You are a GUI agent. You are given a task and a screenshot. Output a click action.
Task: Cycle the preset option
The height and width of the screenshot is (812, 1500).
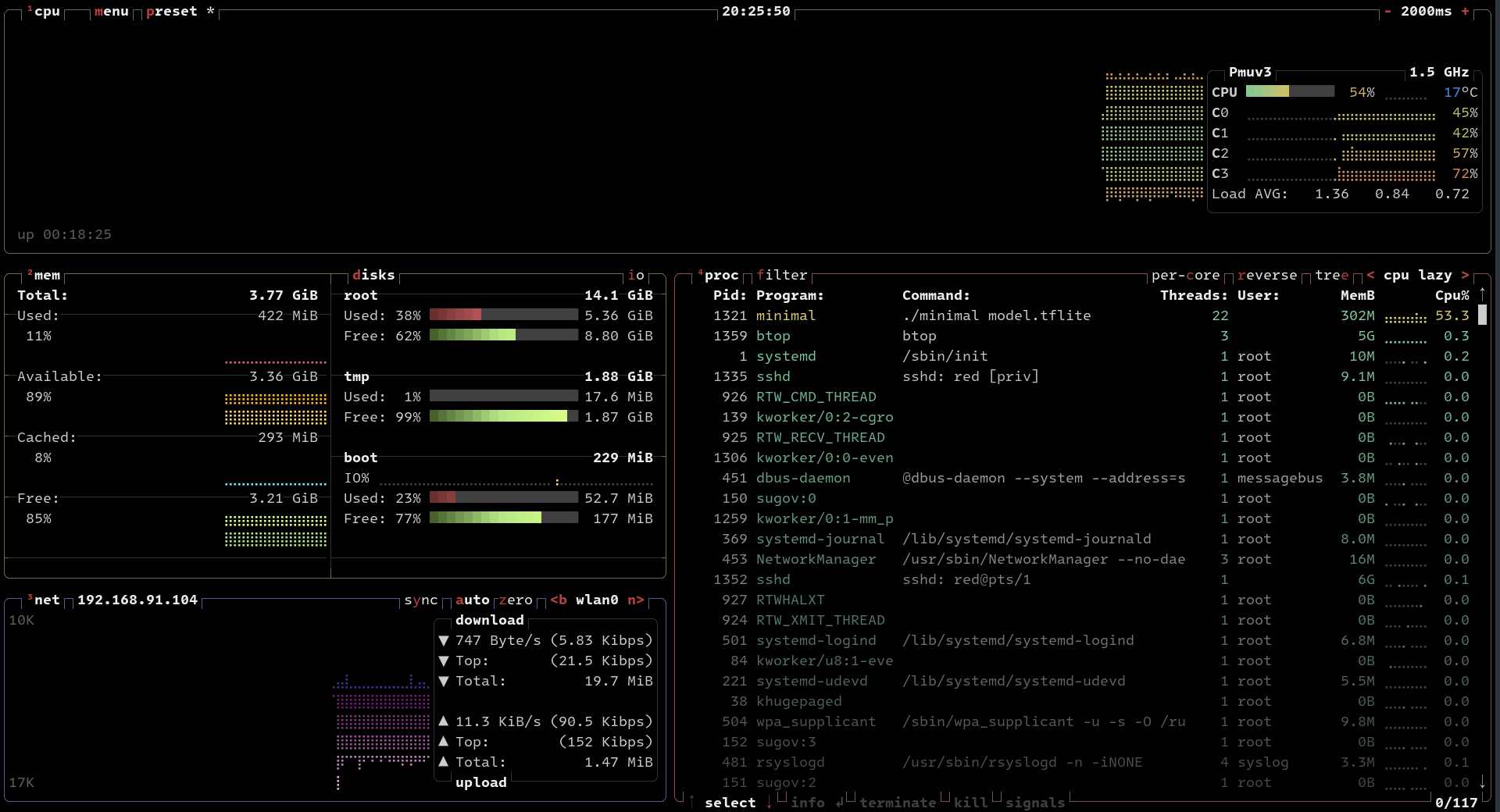tap(180, 12)
